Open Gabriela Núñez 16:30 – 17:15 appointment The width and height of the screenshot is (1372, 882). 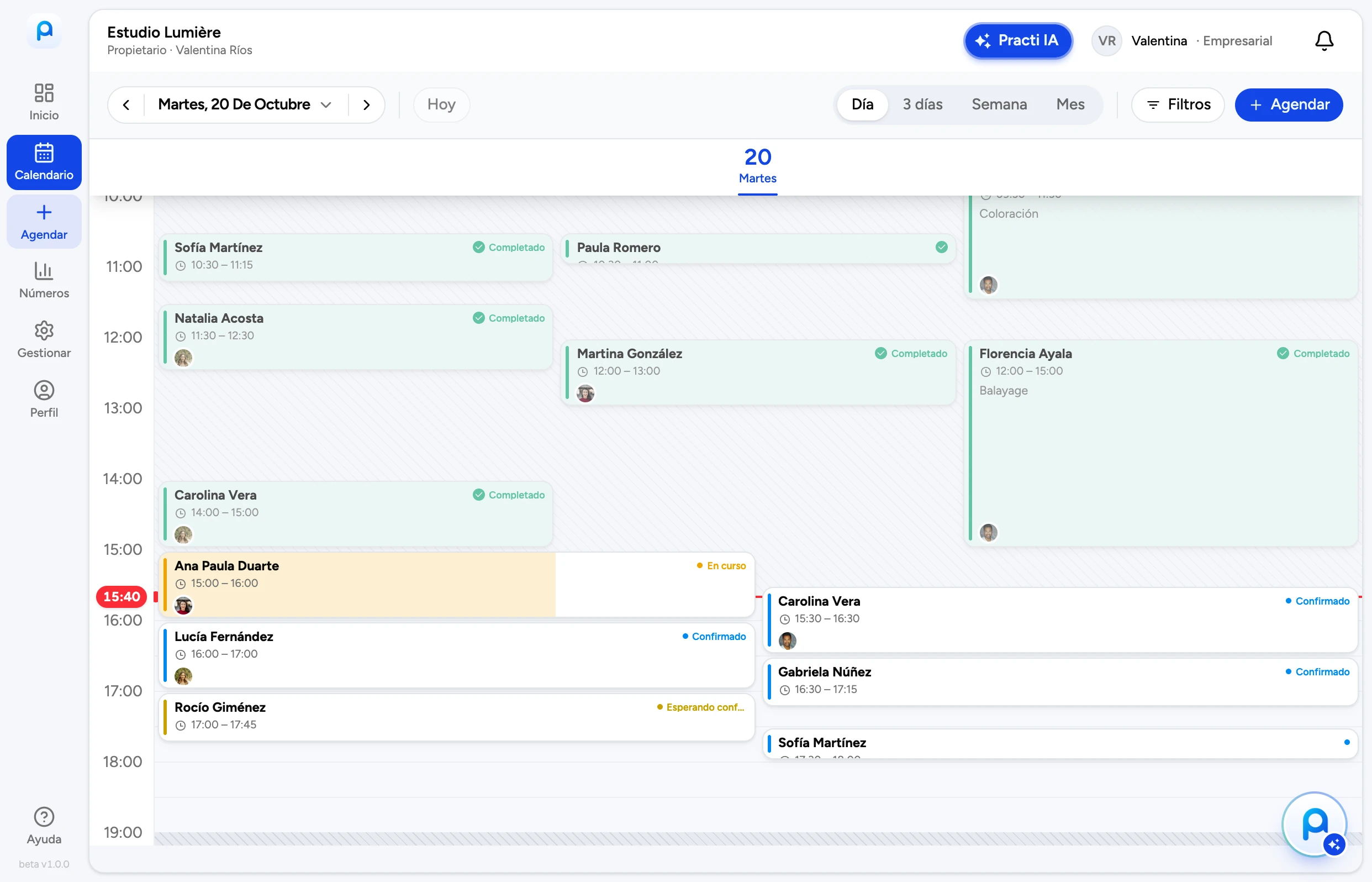click(x=1060, y=681)
